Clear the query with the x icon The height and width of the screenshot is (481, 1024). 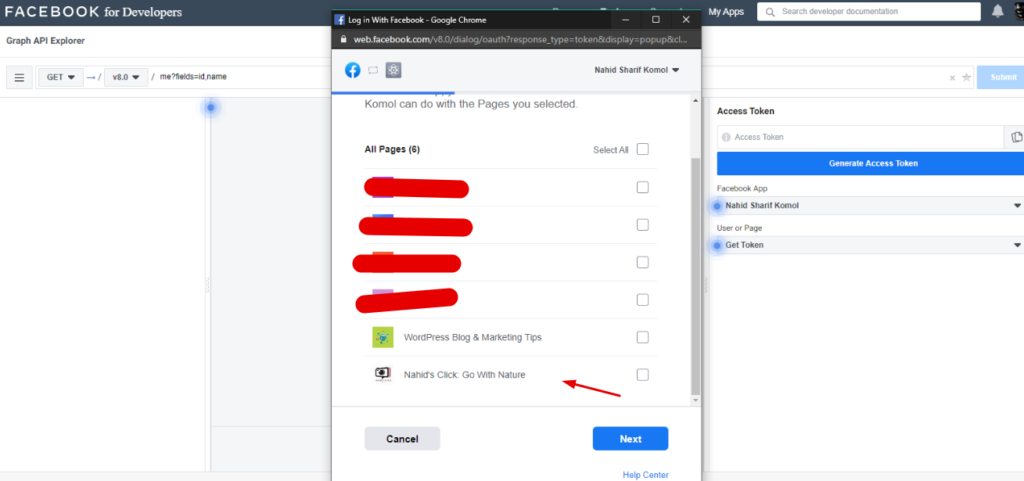(952, 78)
